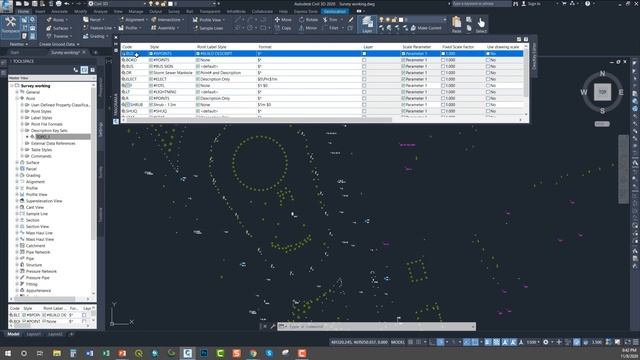
Task: Click the Sign In link
Action: pyautogui.click(x=531, y=4)
